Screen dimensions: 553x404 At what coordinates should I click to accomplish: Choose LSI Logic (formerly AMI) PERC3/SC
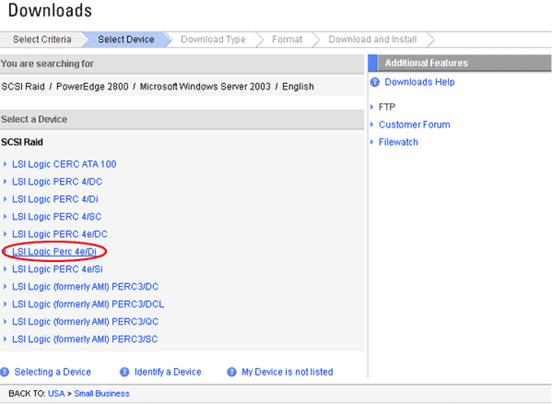(x=85, y=339)
